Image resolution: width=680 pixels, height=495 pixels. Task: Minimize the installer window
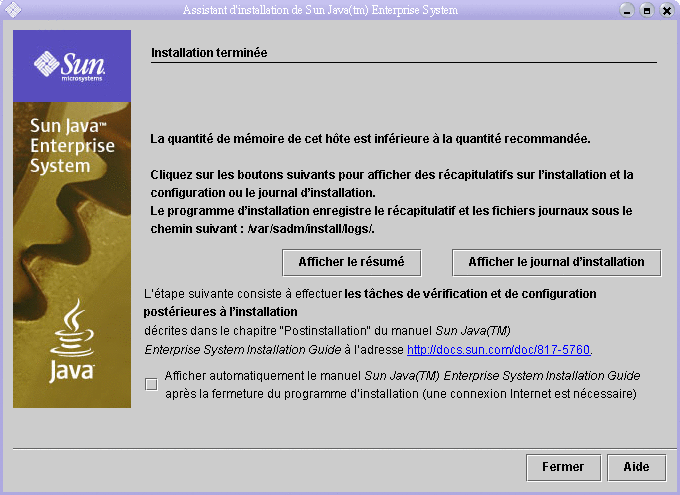click(x=627, y=10)
